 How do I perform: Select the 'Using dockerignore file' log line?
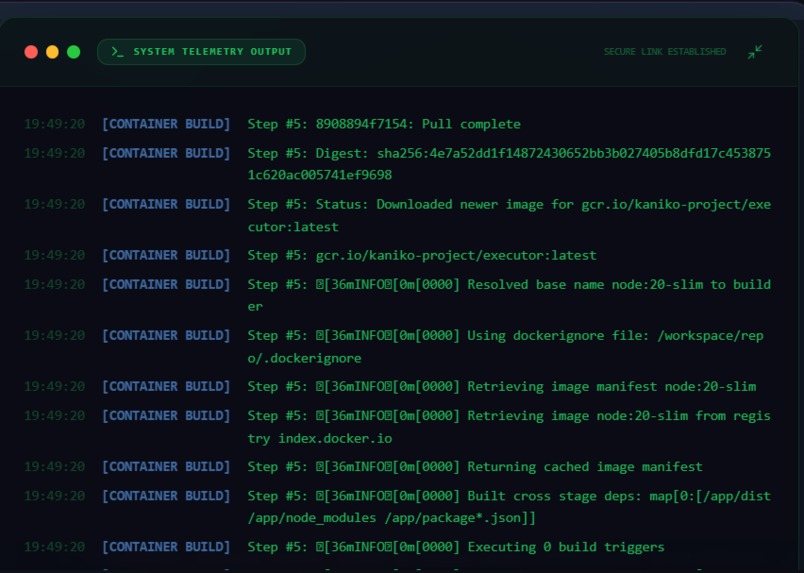[398, 347]
